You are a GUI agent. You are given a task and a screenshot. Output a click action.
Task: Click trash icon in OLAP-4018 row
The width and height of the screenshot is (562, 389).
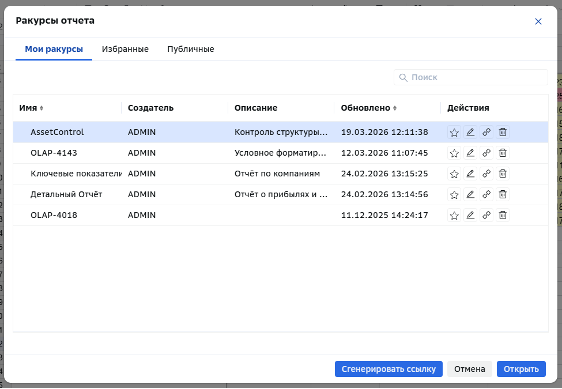coord(503,215)
